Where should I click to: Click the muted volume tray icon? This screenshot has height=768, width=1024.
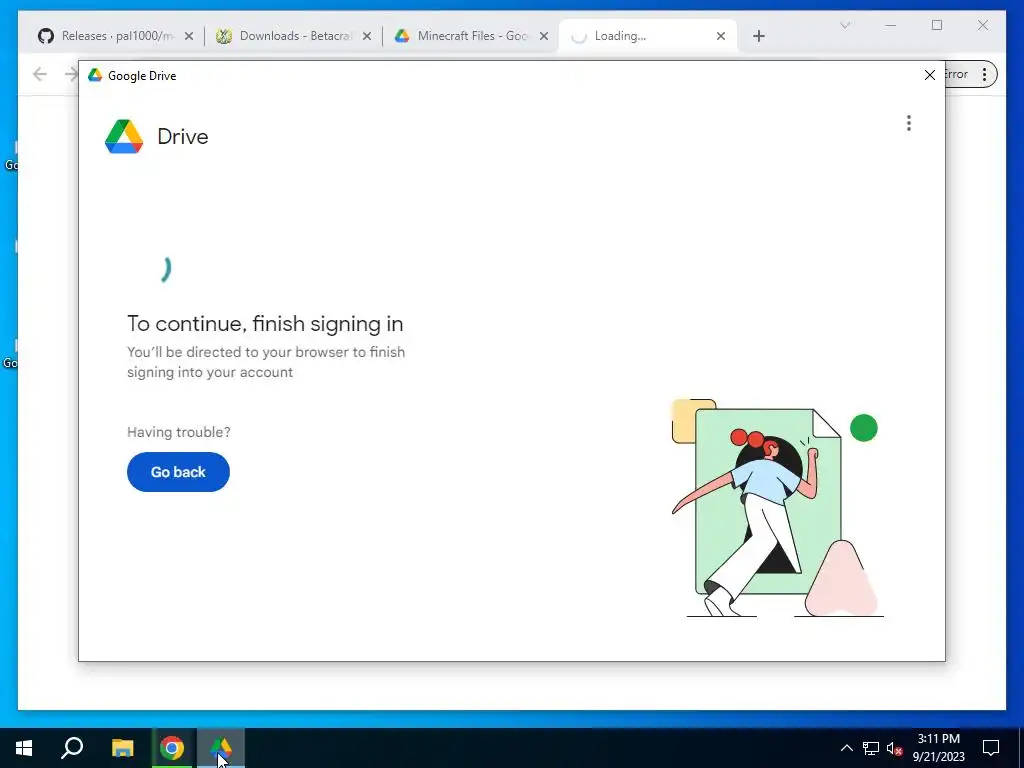tap(894, 748)
